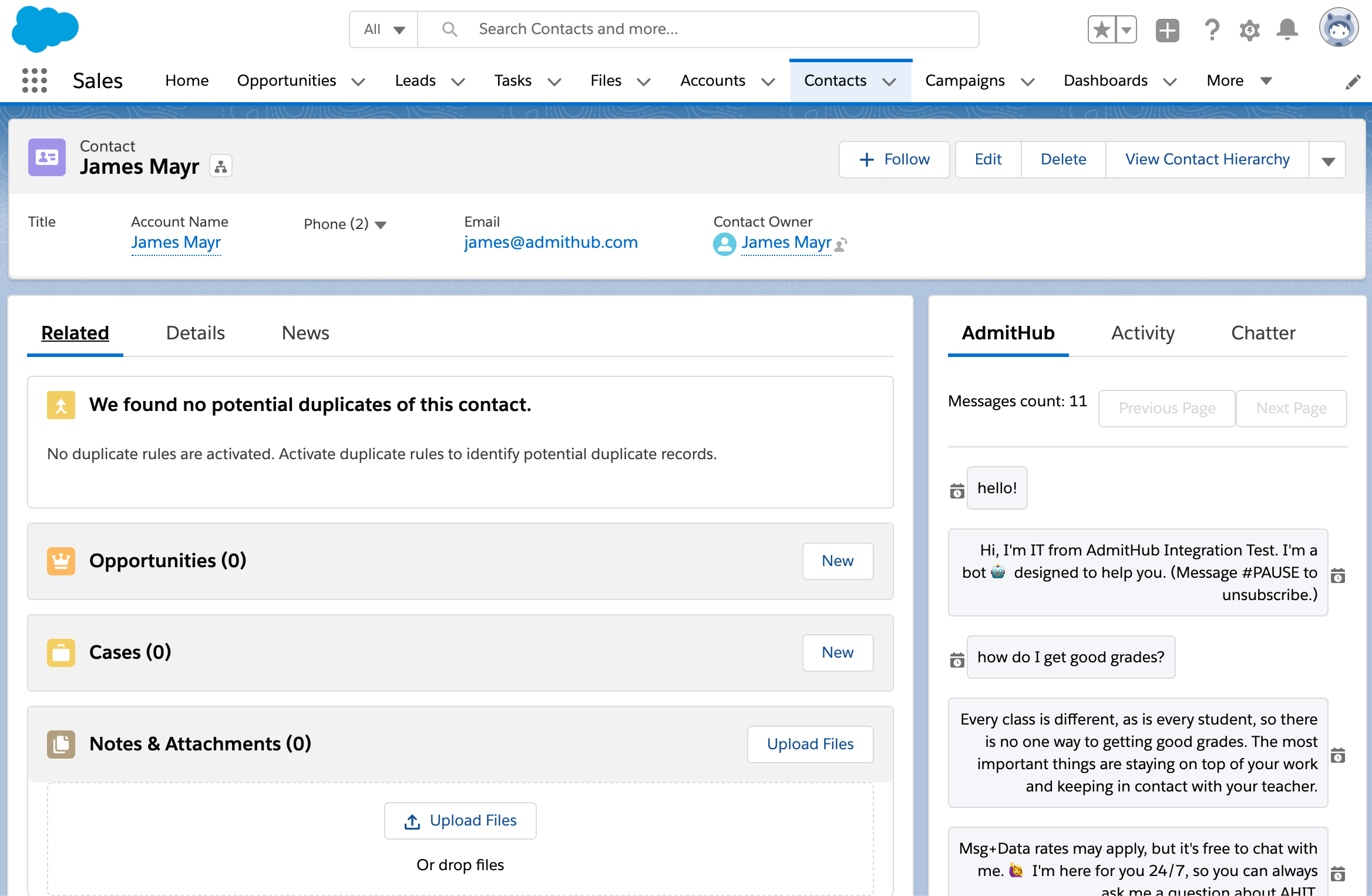Image resolution: width=1372 pixels, height=896 pixels.
Task: Expand the Leads nav chevron
Action: pyautogui.click(x=458, y=82)
